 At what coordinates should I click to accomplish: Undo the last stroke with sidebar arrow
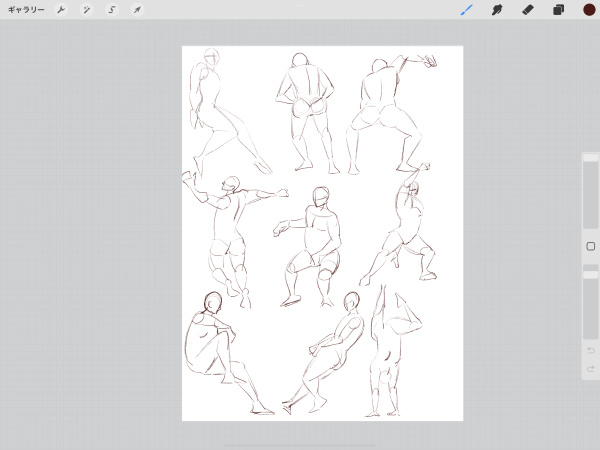(590, 350)
